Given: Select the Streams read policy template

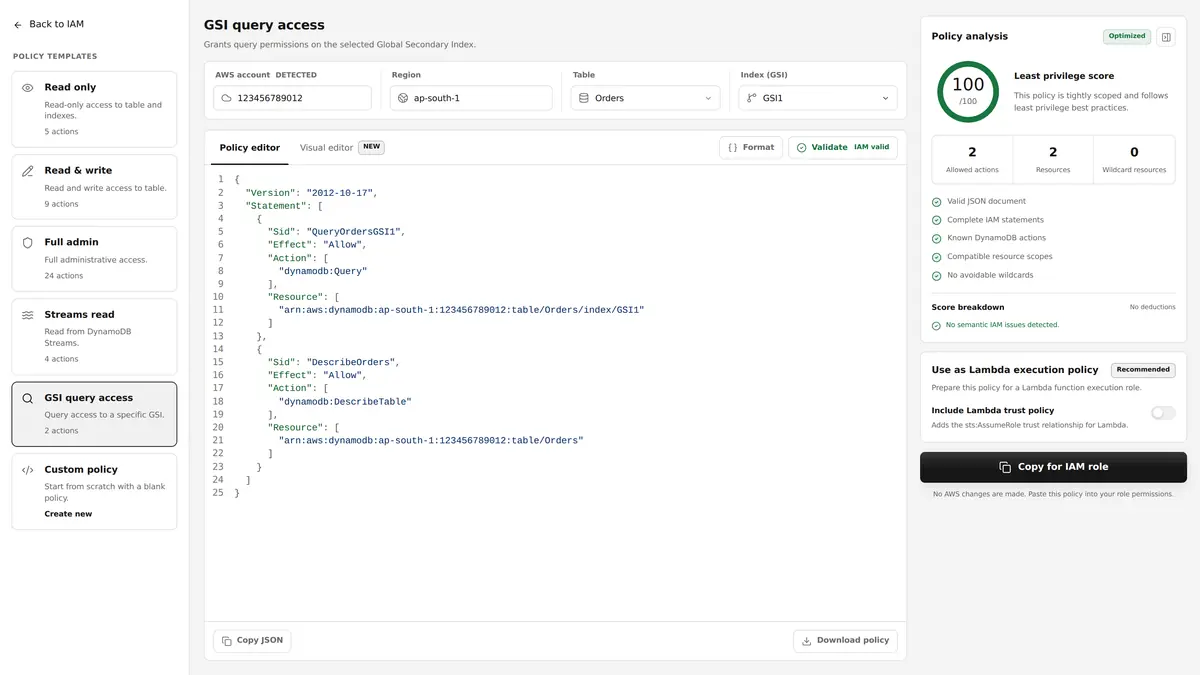Looking at the screenshot, I should click(94, 335).
